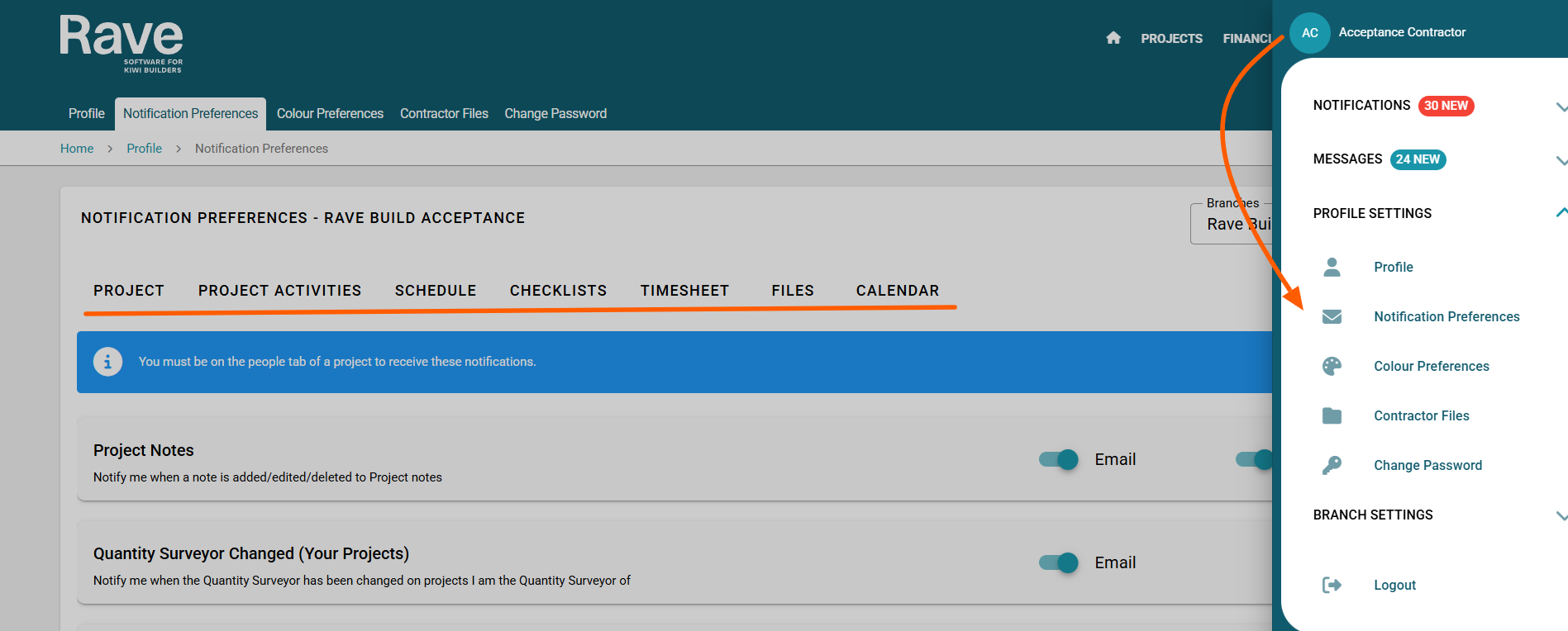Toggle second switch in Project Notes row
Viewport: 1568px width, 631px height.
point(1254,459)
